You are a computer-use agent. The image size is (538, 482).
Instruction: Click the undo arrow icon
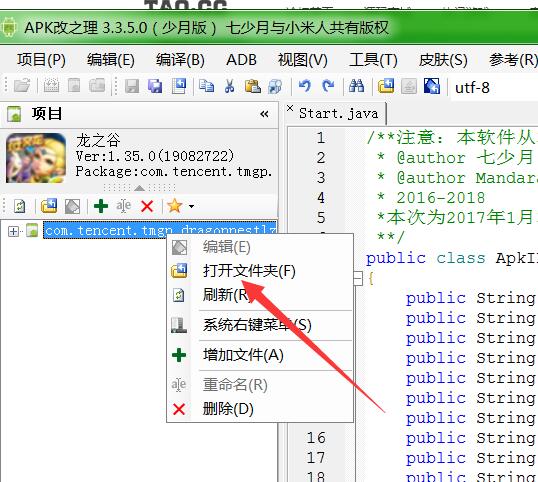pyautogui.click(x=305, y=86)
